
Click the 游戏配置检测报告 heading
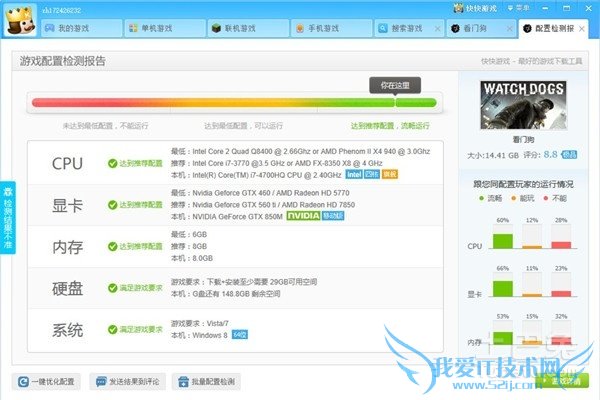[x=63, y=61]
